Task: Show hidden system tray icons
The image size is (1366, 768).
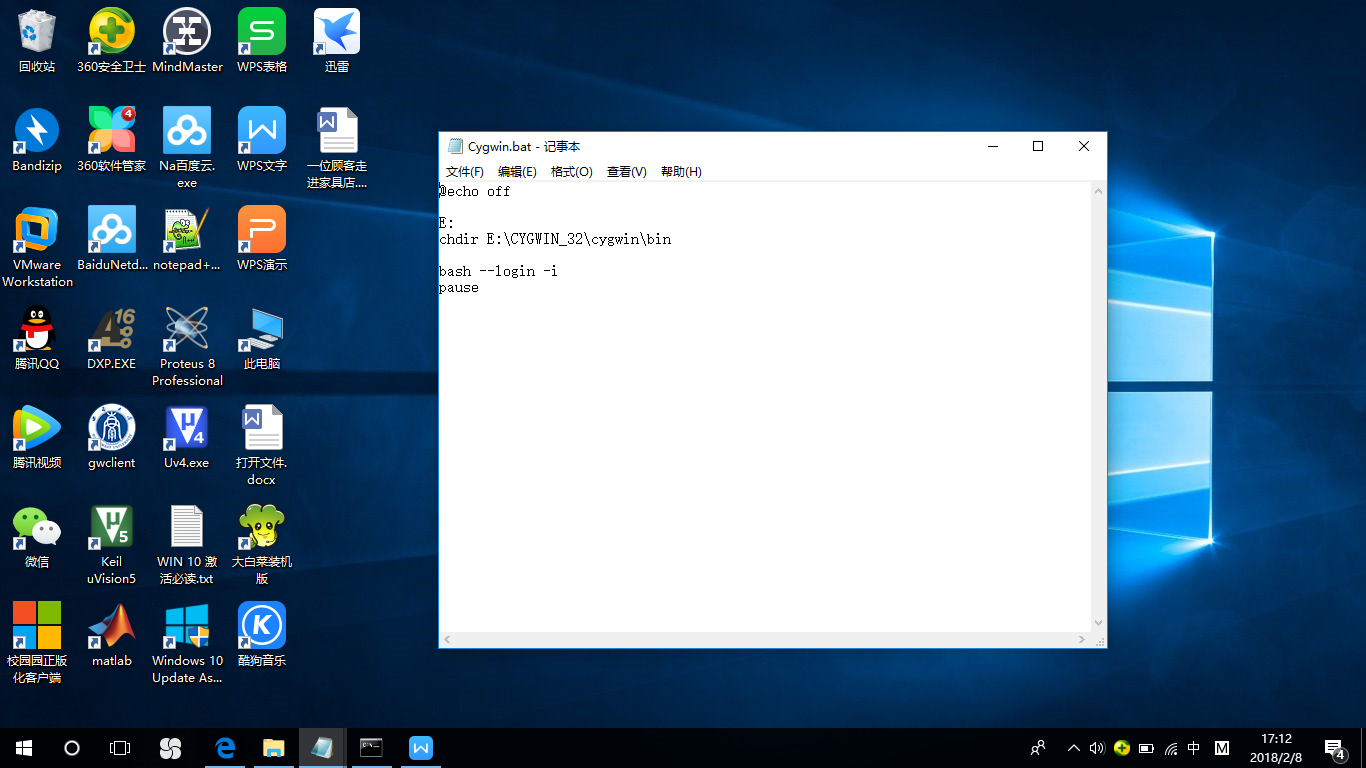Action: click(x=1073, y=748)
